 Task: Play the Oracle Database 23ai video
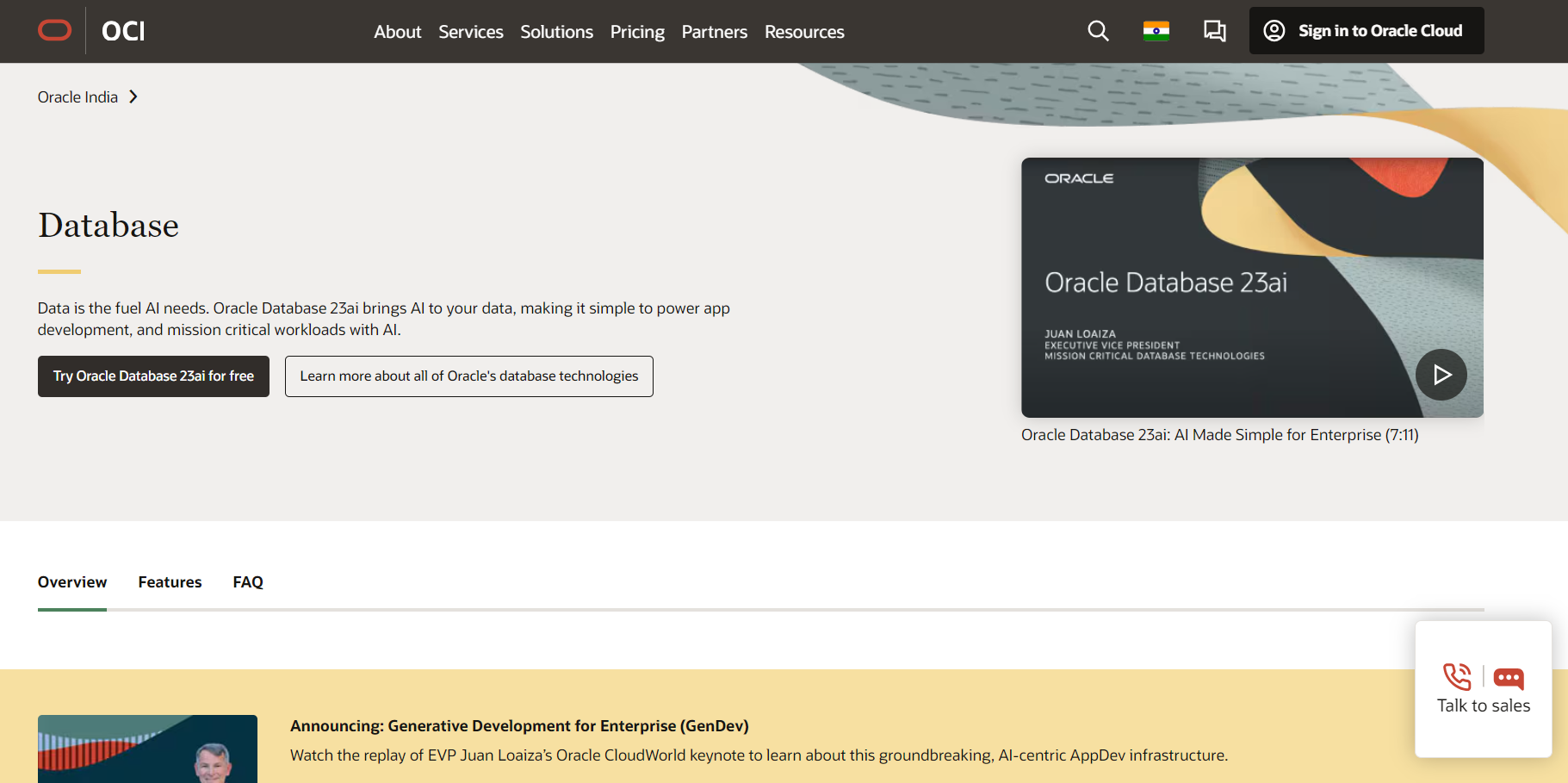[1441, 374]
